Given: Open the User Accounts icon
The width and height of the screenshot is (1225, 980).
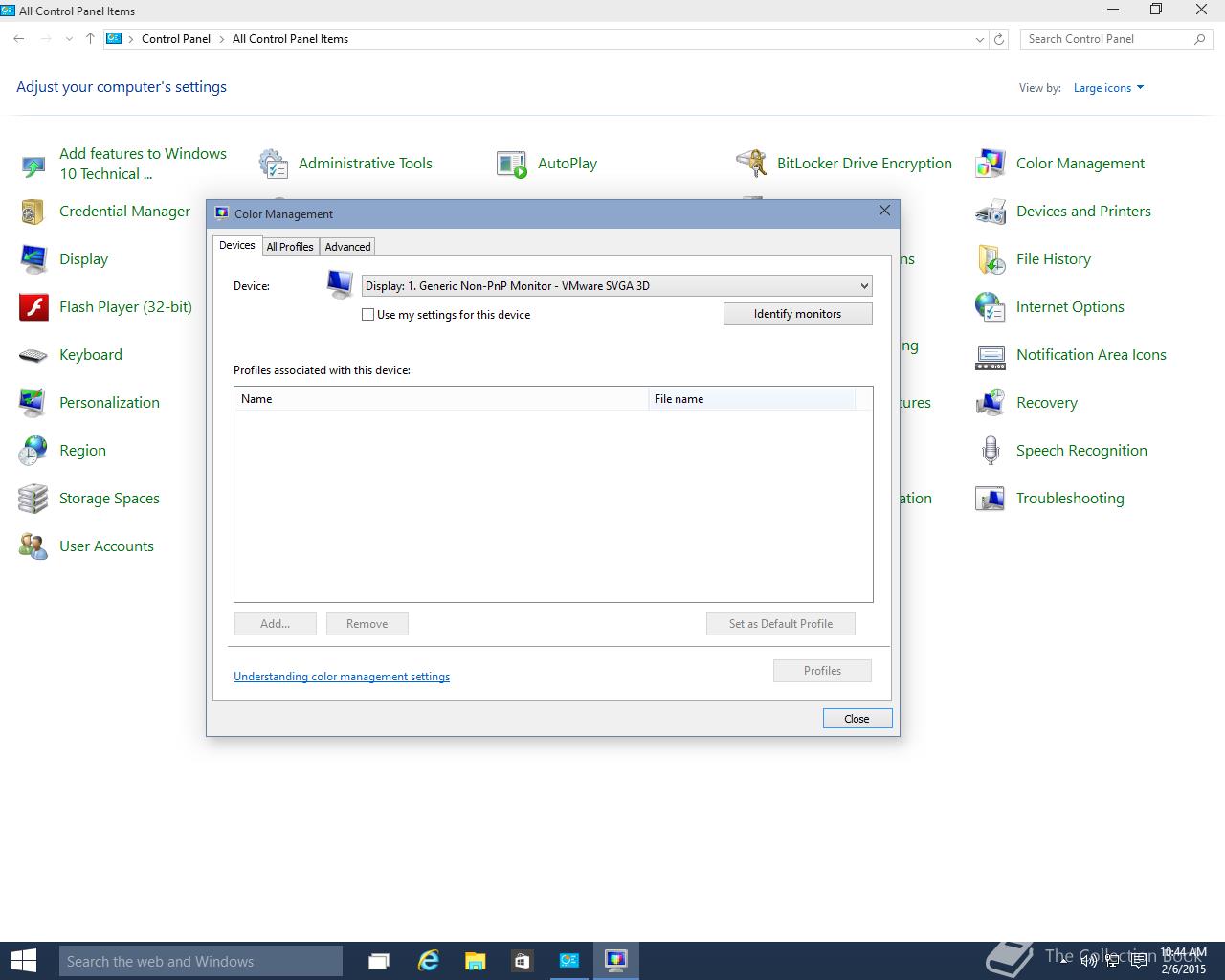Looking at the screenshot, I should pos(33,546).
